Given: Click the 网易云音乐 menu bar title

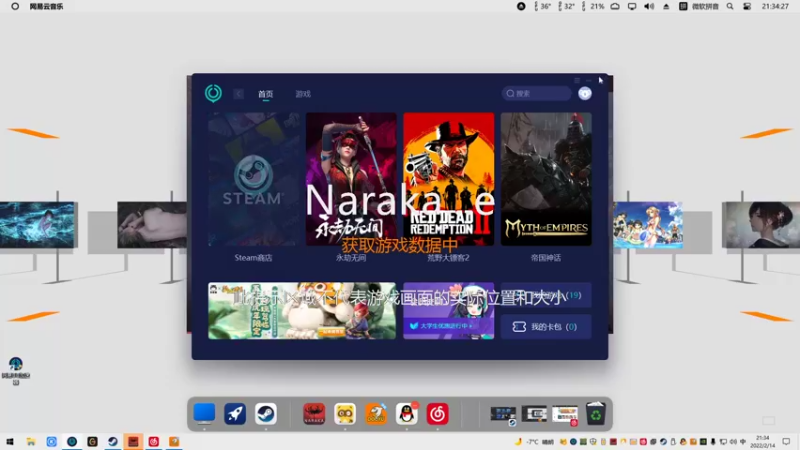Looking at the screenshot, I should [x=46, y=7].
